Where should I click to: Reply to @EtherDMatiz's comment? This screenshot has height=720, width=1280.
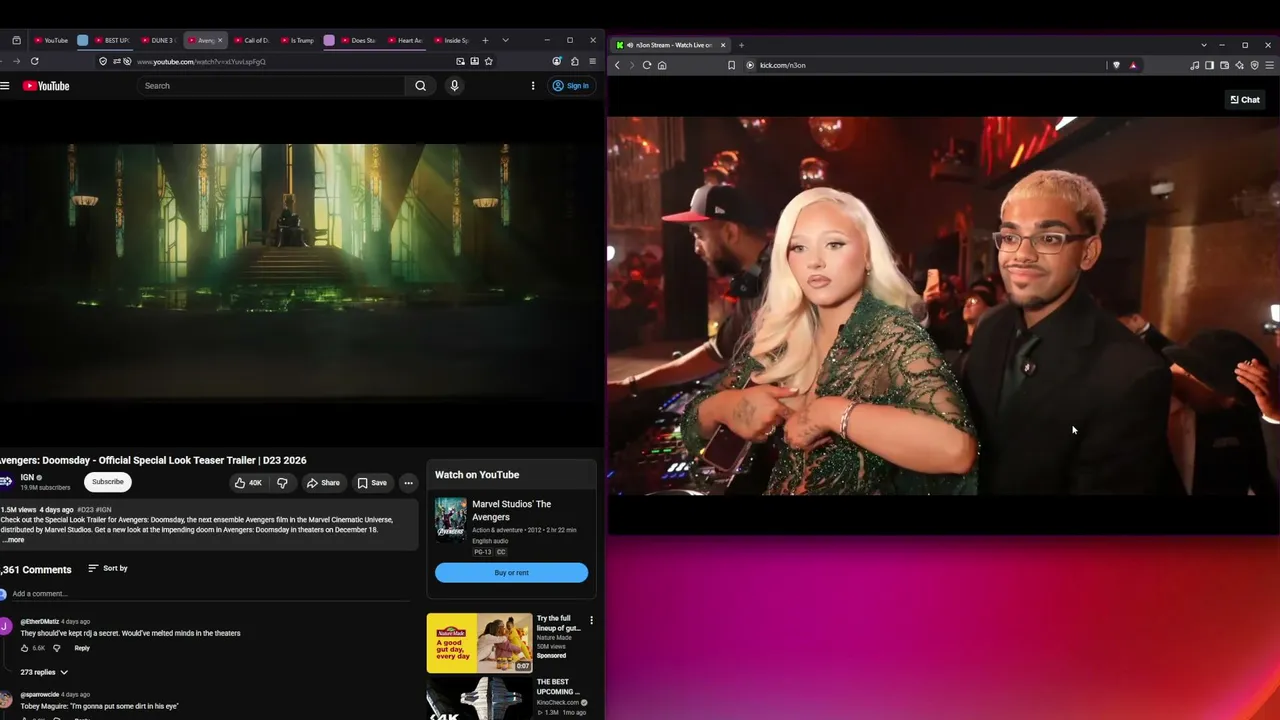pos(82,648)
